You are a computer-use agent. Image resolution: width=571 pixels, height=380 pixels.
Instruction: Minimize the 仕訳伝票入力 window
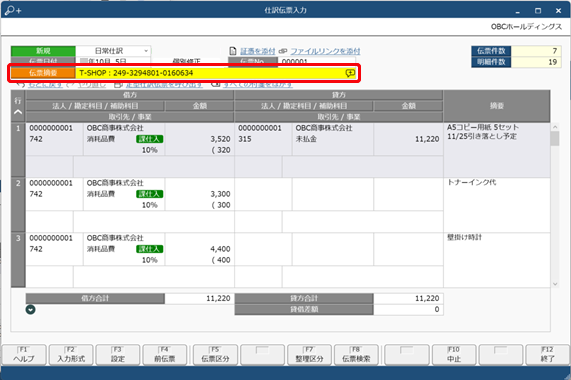point(517,11)
